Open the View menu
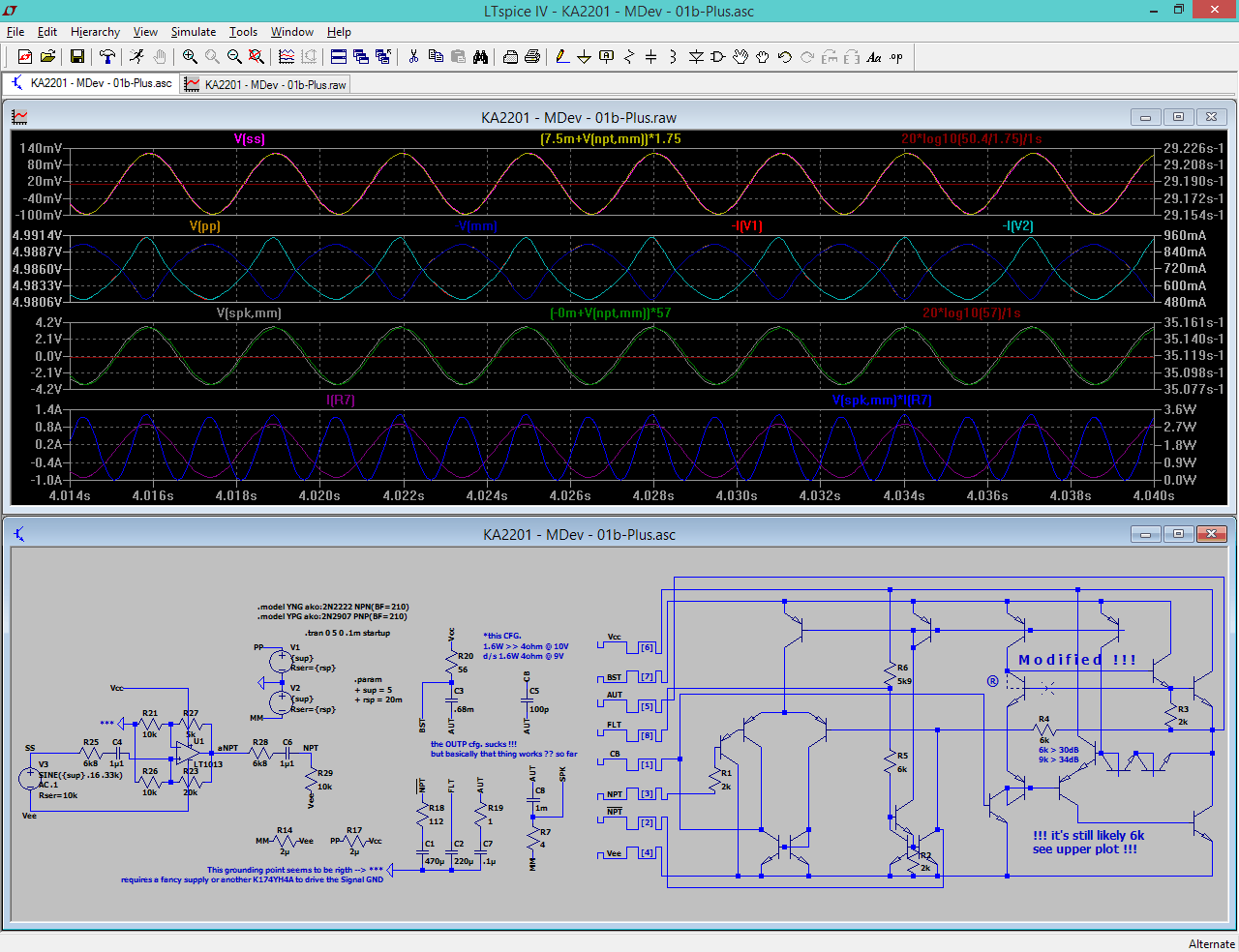Viewport: 1239px width, 952px height. [145, 32]
